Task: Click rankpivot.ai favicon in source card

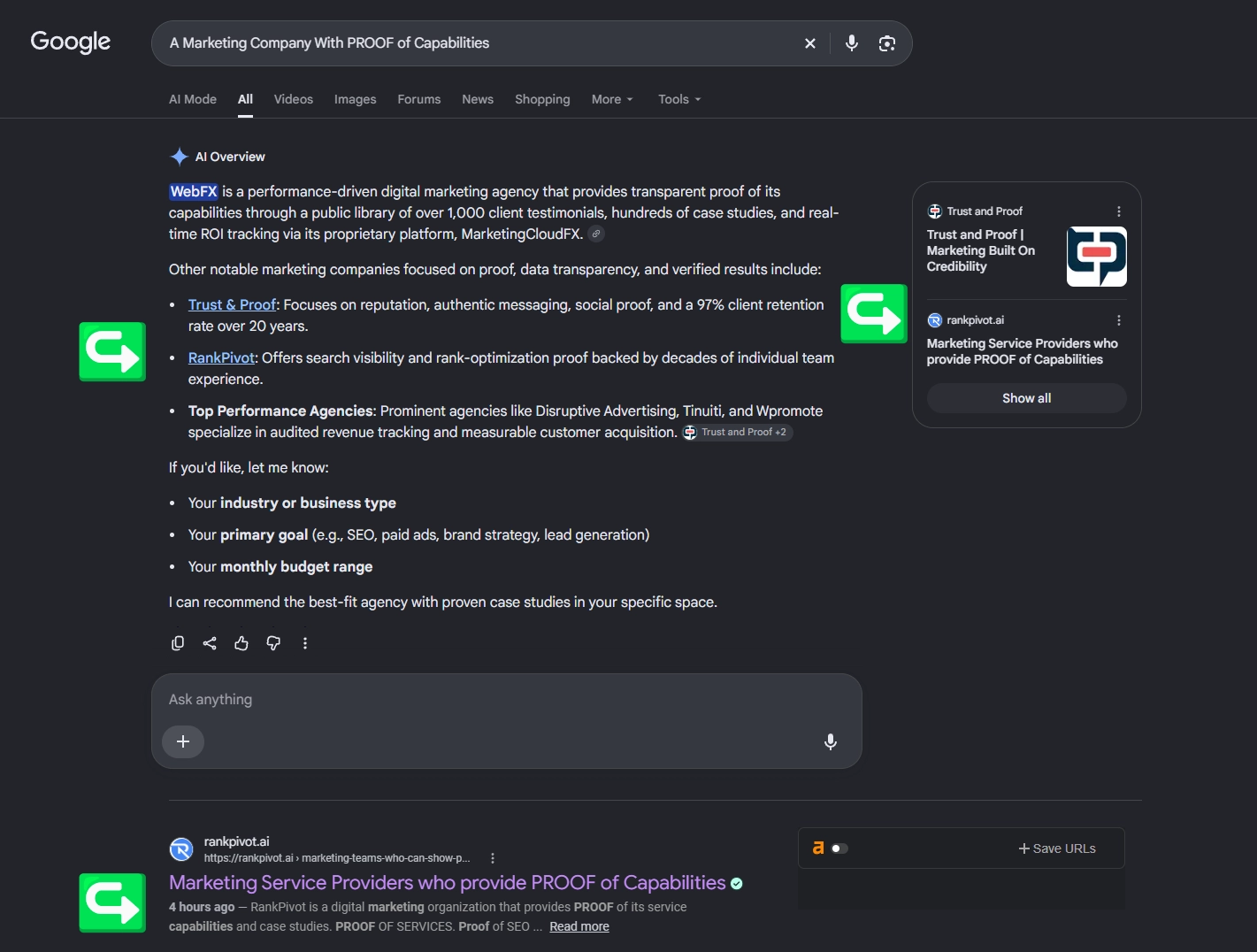Action: [934, 320]
